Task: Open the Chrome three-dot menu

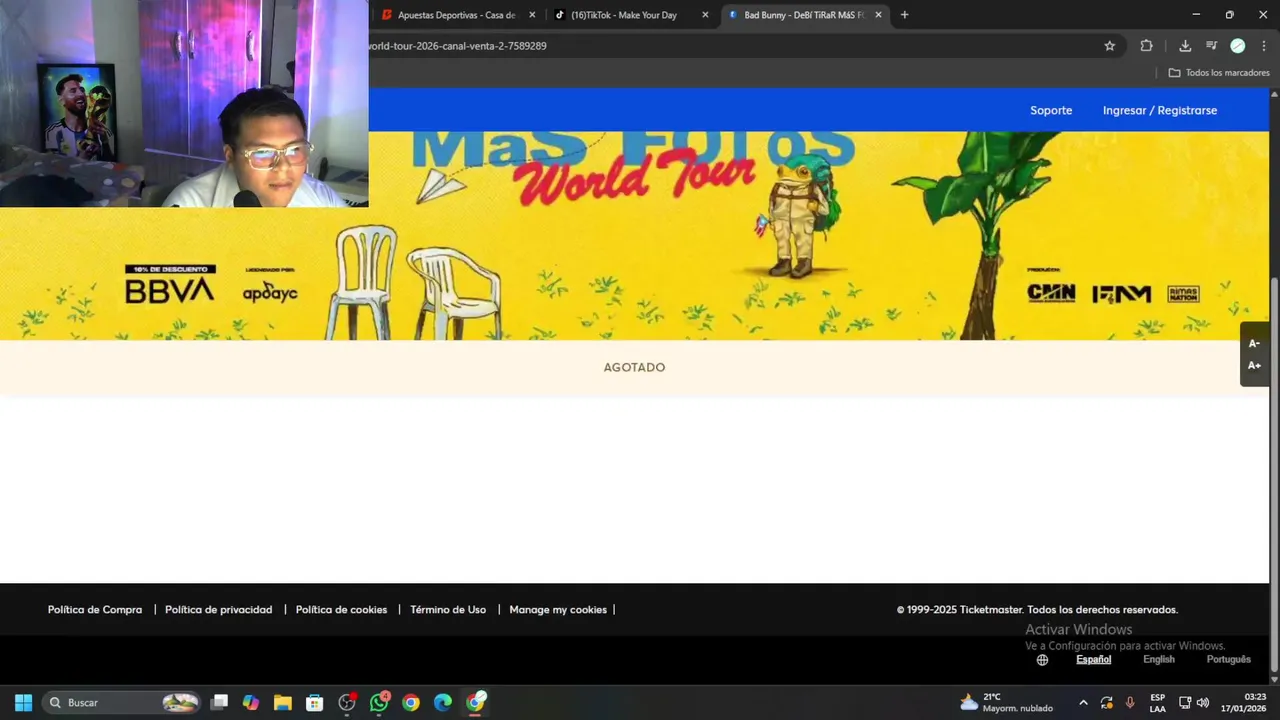Action: click(x=1264, y=46)
